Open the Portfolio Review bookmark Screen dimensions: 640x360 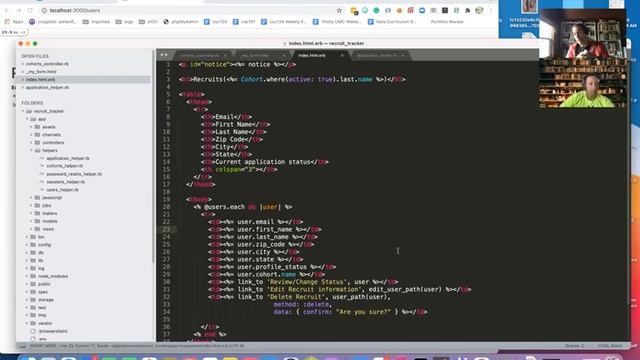[447, 22]
